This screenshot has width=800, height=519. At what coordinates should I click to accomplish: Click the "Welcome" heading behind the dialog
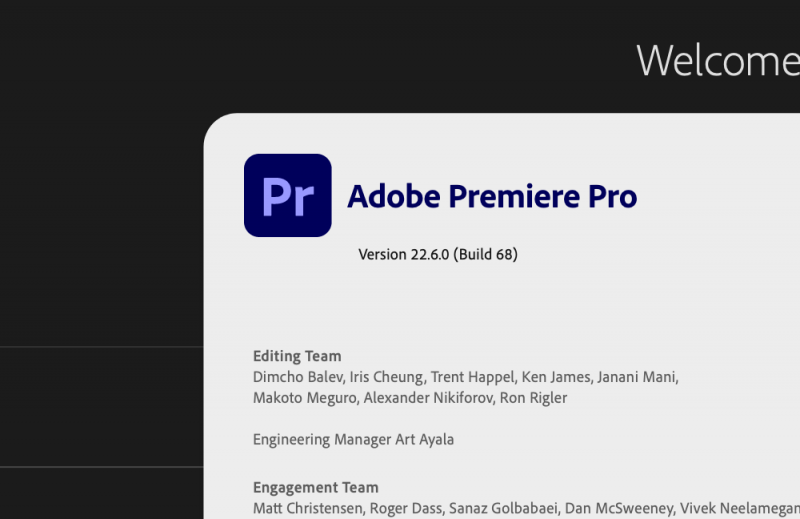717,60
